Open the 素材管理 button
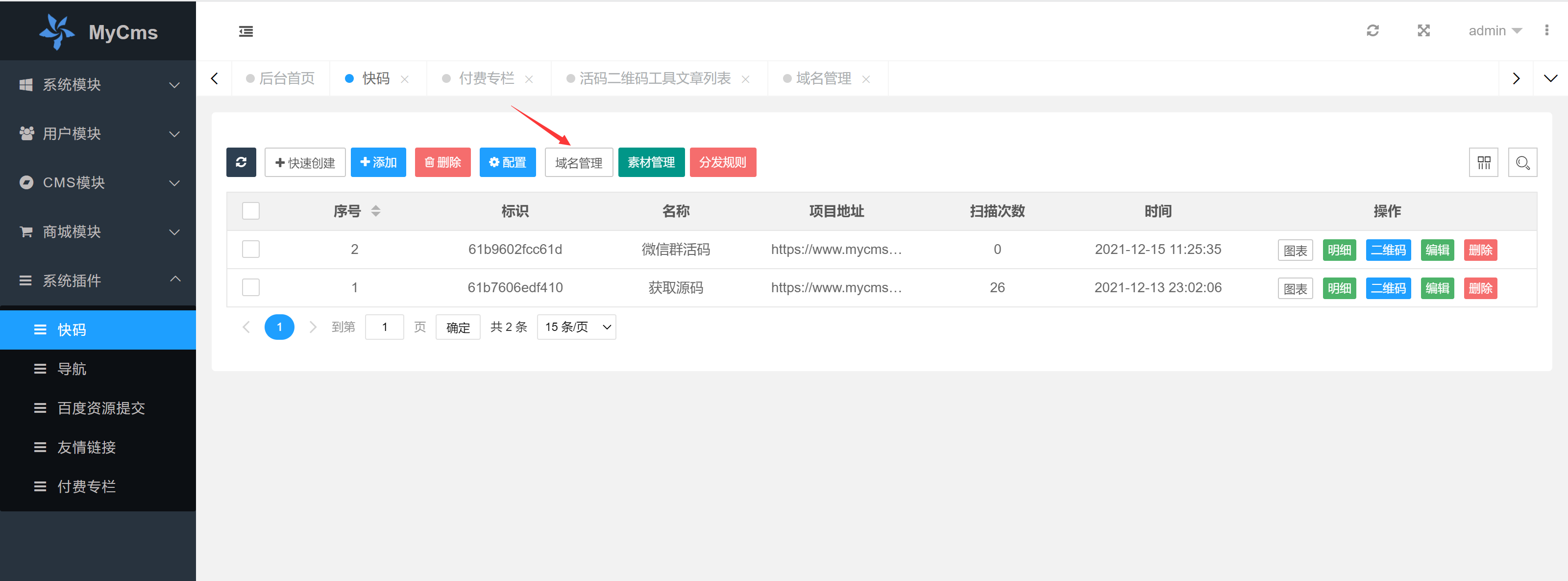Viewport: 1568px width, 581px height. (651, 162)
